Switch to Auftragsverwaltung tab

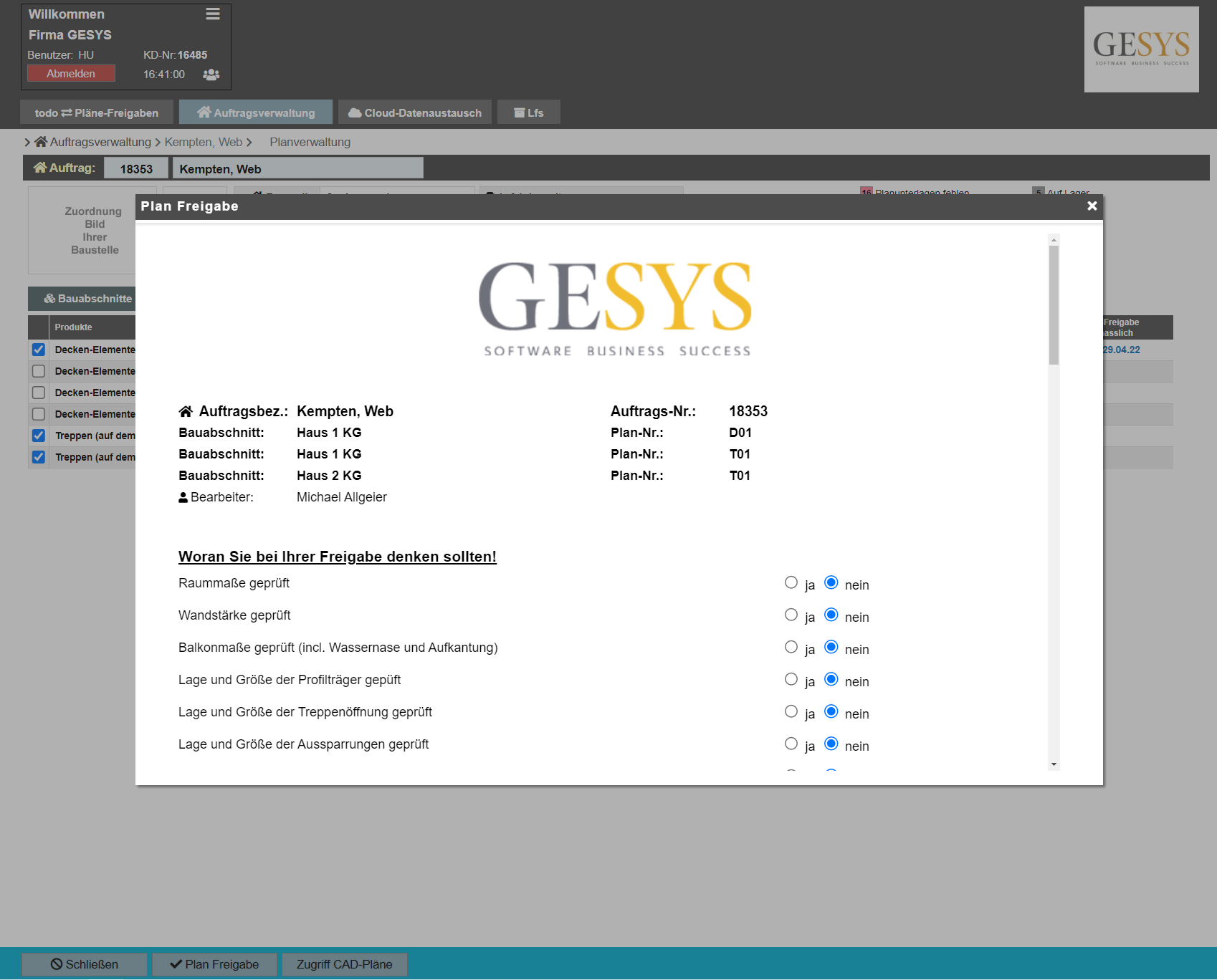point(256,112)
